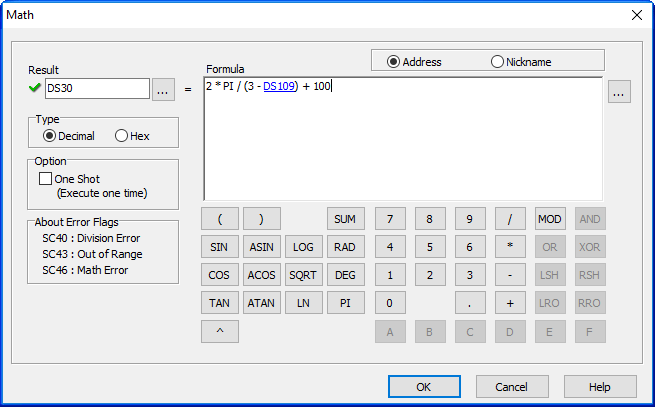
Task: Click the SQRT function button
Action: click(303, 275)
